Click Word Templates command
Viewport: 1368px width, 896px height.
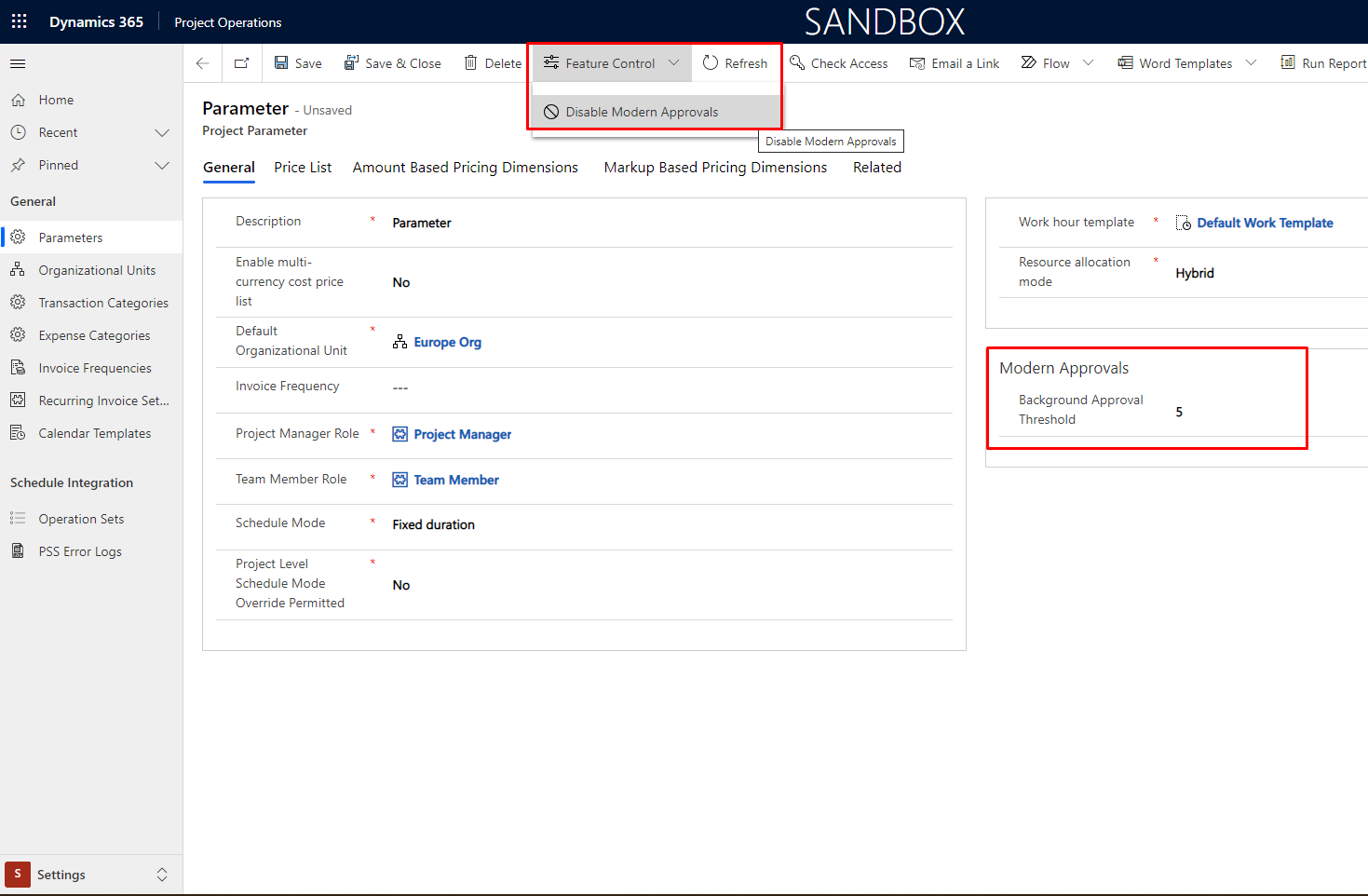pyautogui.click(x=1174, y=63)
